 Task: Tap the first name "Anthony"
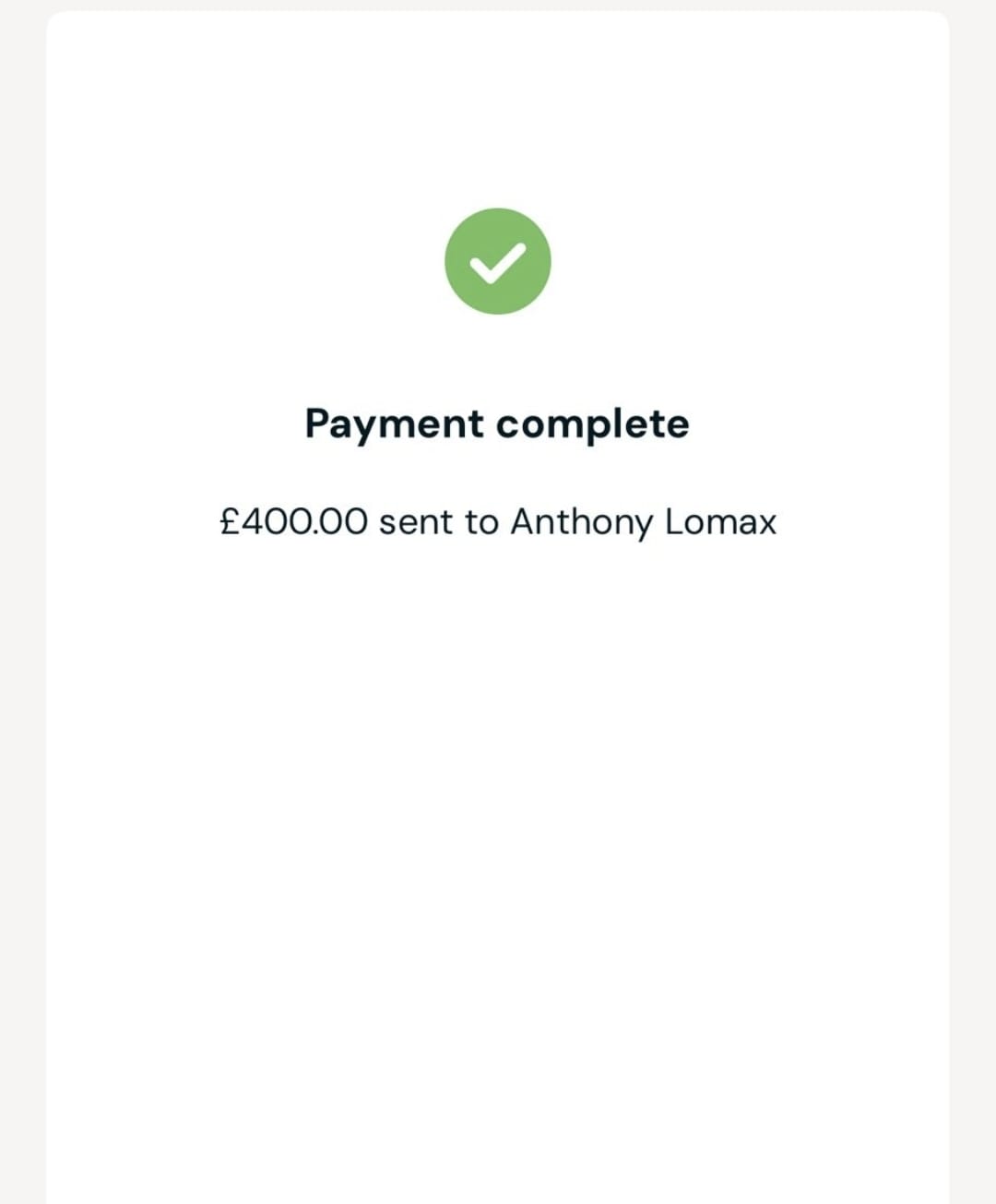[581, 522]
